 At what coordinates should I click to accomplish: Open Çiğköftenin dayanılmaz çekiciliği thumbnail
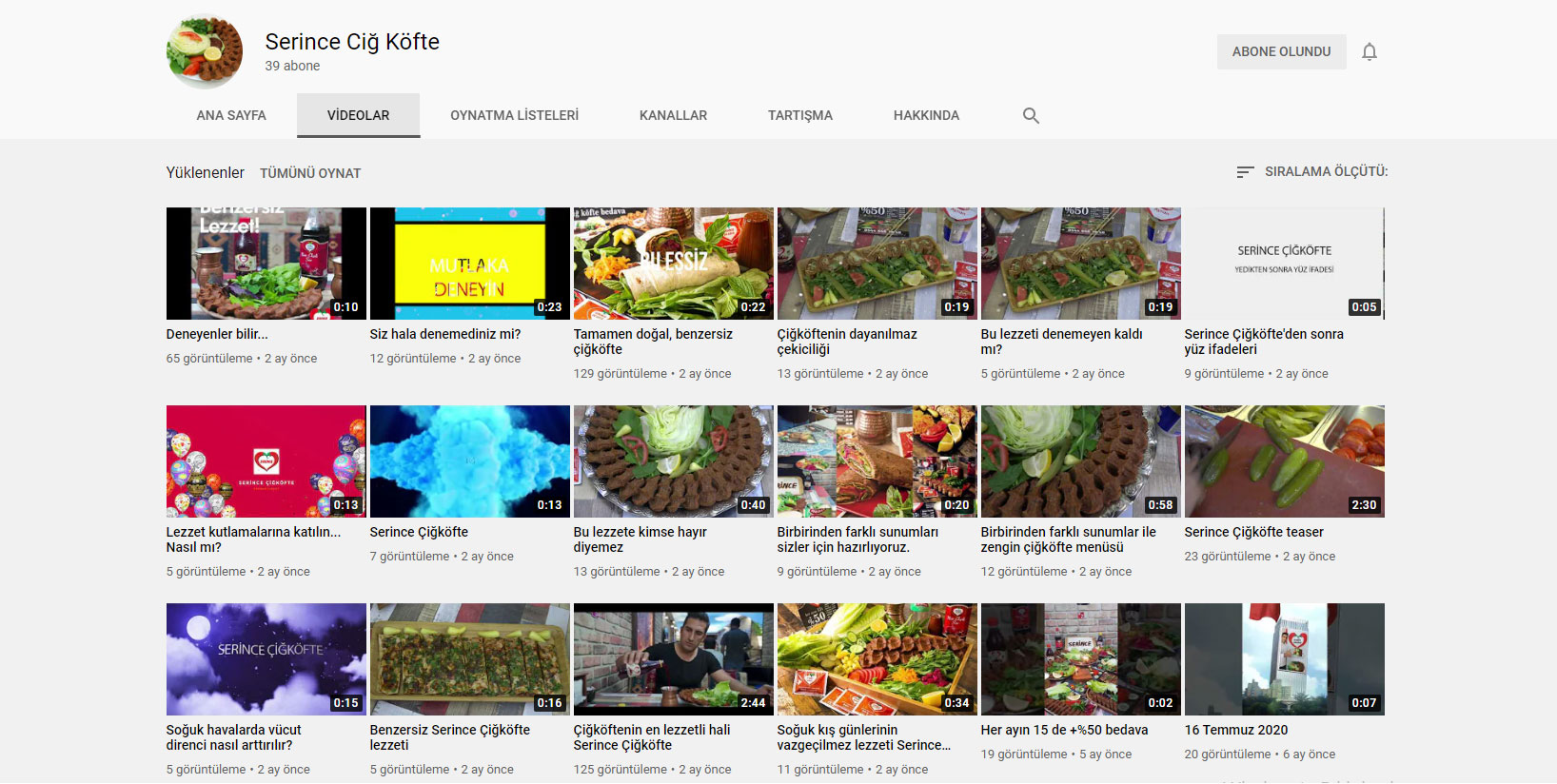(877, 264)
